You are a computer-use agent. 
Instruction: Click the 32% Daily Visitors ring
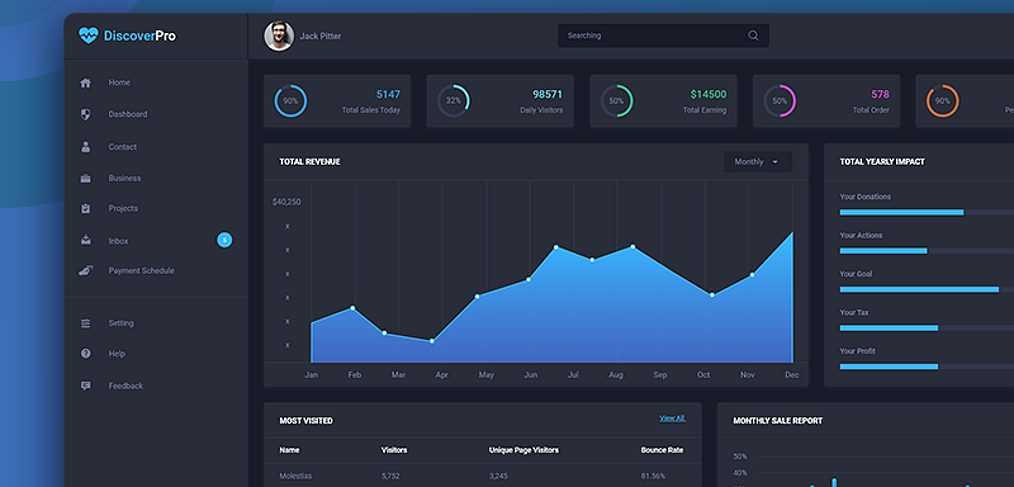coord(453,101)
